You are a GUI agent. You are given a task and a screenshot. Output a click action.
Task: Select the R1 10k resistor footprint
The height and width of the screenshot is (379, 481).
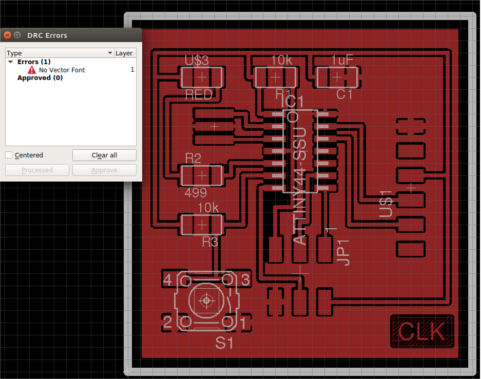[x=275, y=77]
